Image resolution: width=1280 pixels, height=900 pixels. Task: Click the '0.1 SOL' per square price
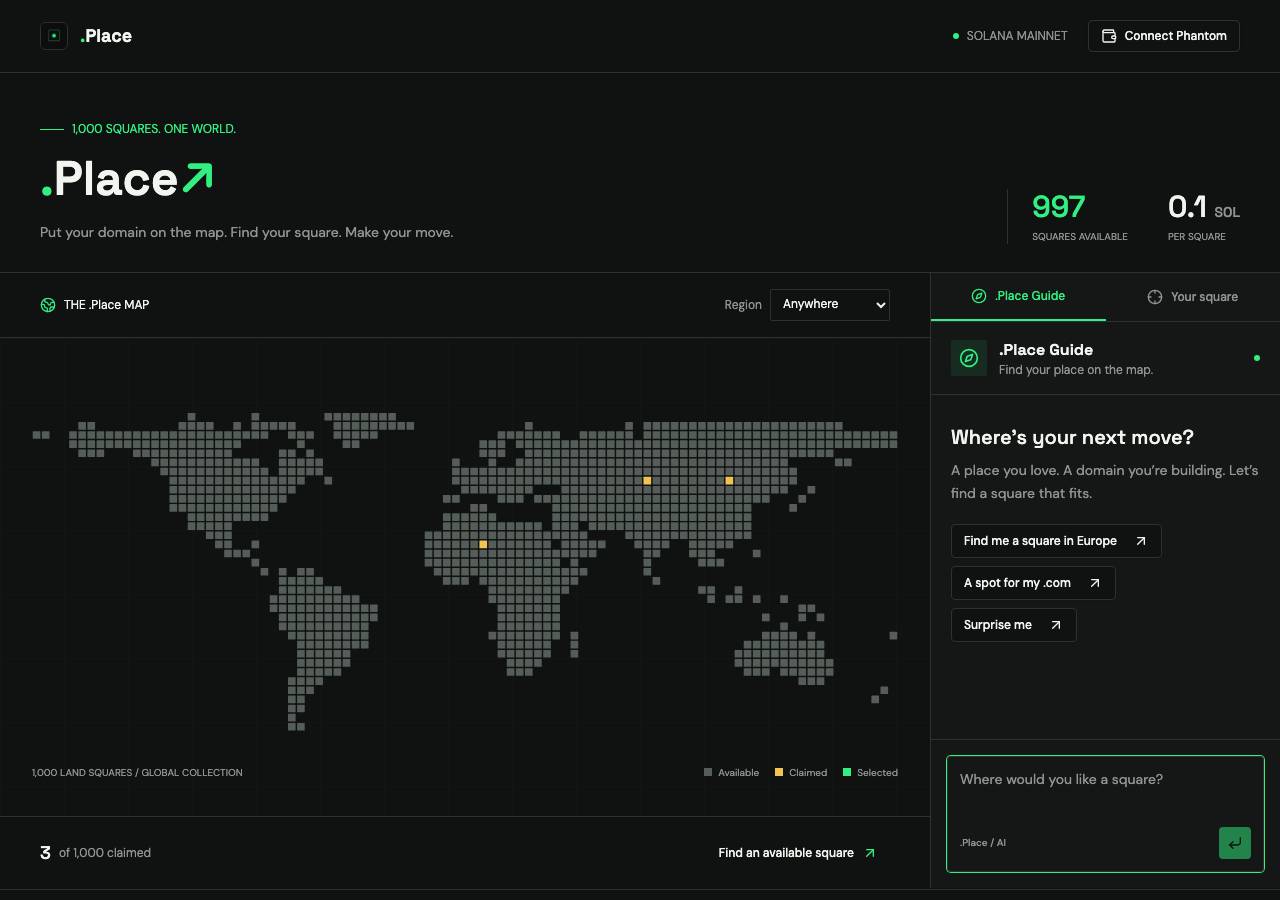[1204, 207]
